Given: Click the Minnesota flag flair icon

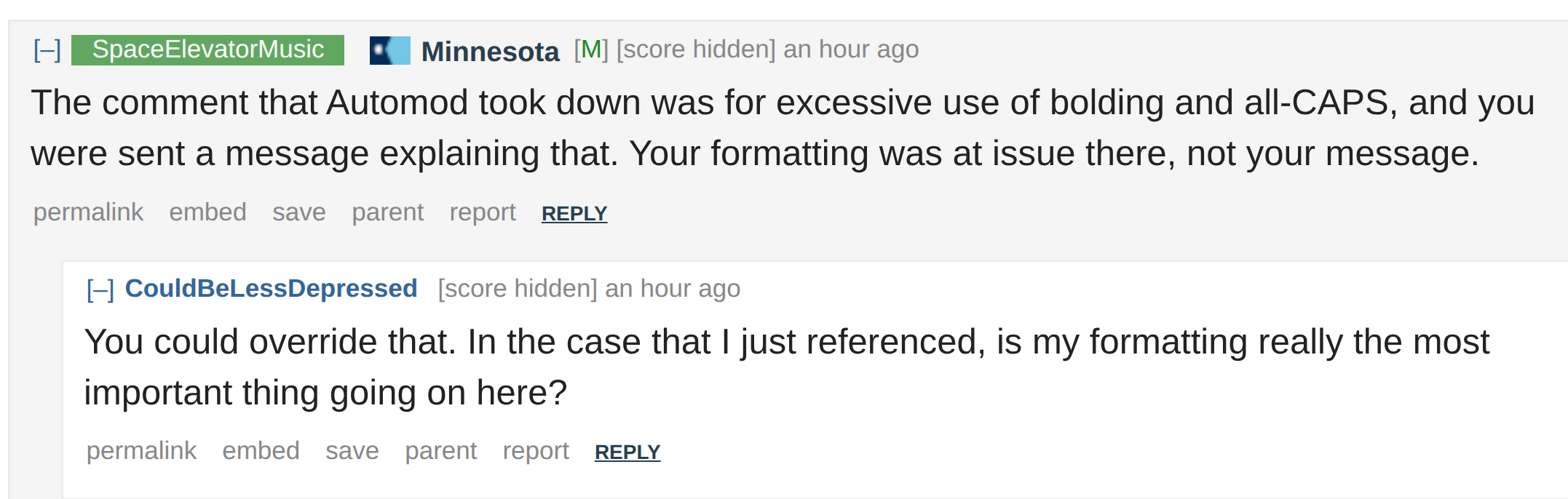Looking at the screenshot, I should (x=389, y=50).
